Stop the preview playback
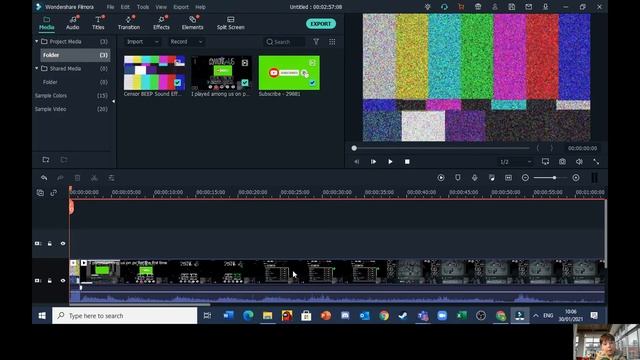 (x=407, y=162)
